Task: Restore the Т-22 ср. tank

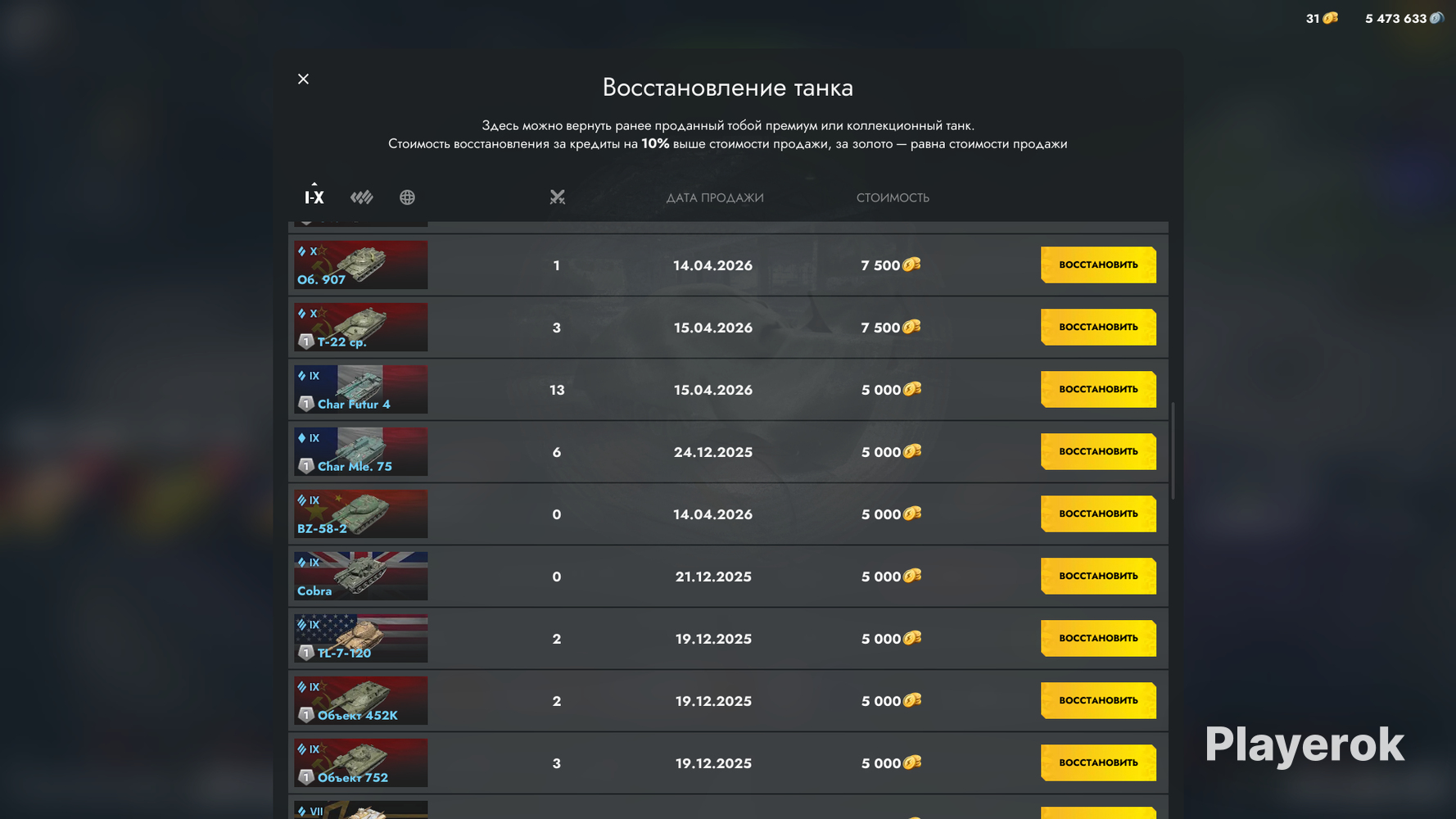Action: click(x=1098, y=327)
